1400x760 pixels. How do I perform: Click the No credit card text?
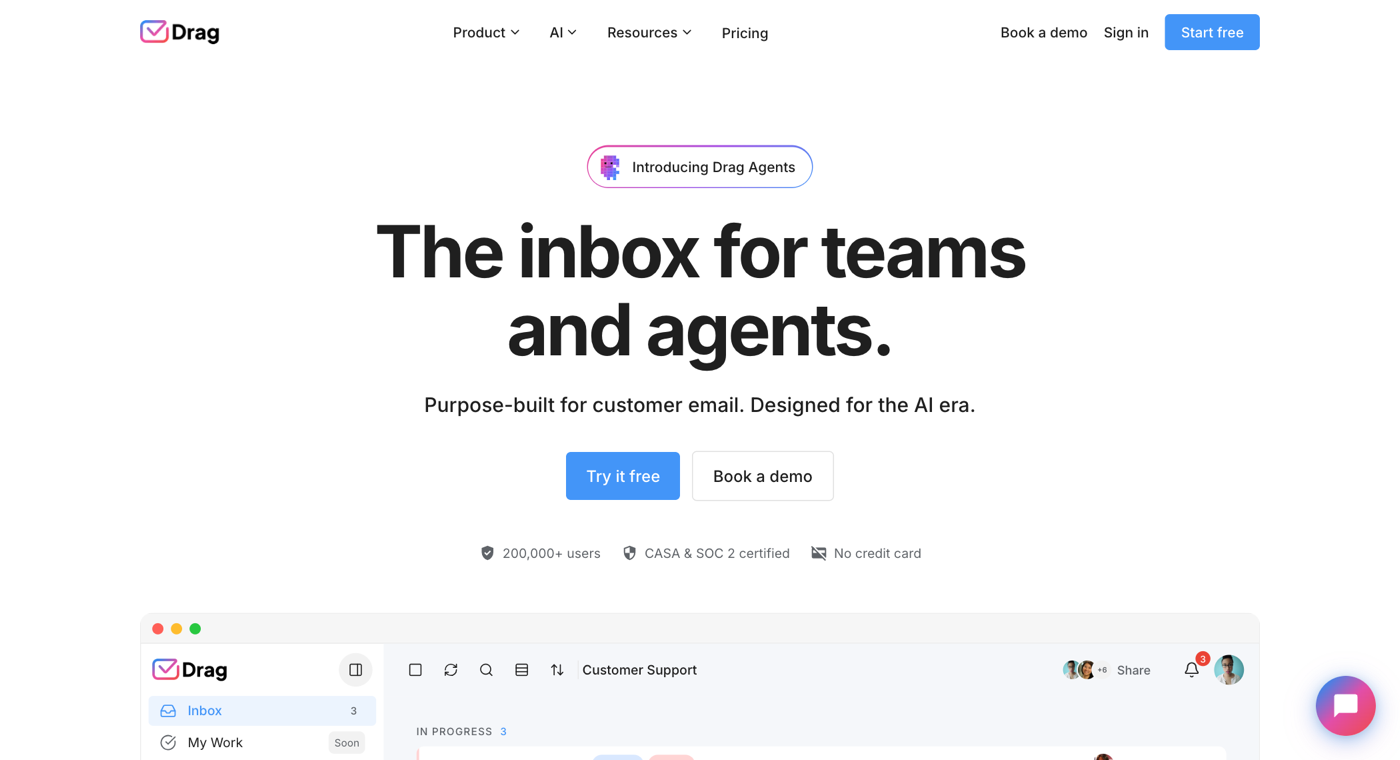[x=877, y=553]
